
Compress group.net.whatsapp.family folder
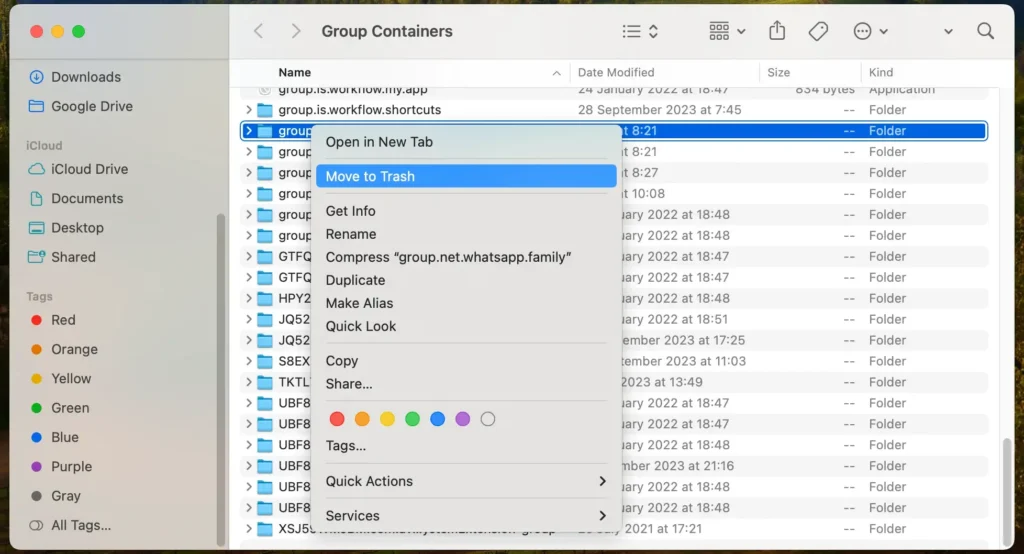pyautogui.click(x=466, y=257)
